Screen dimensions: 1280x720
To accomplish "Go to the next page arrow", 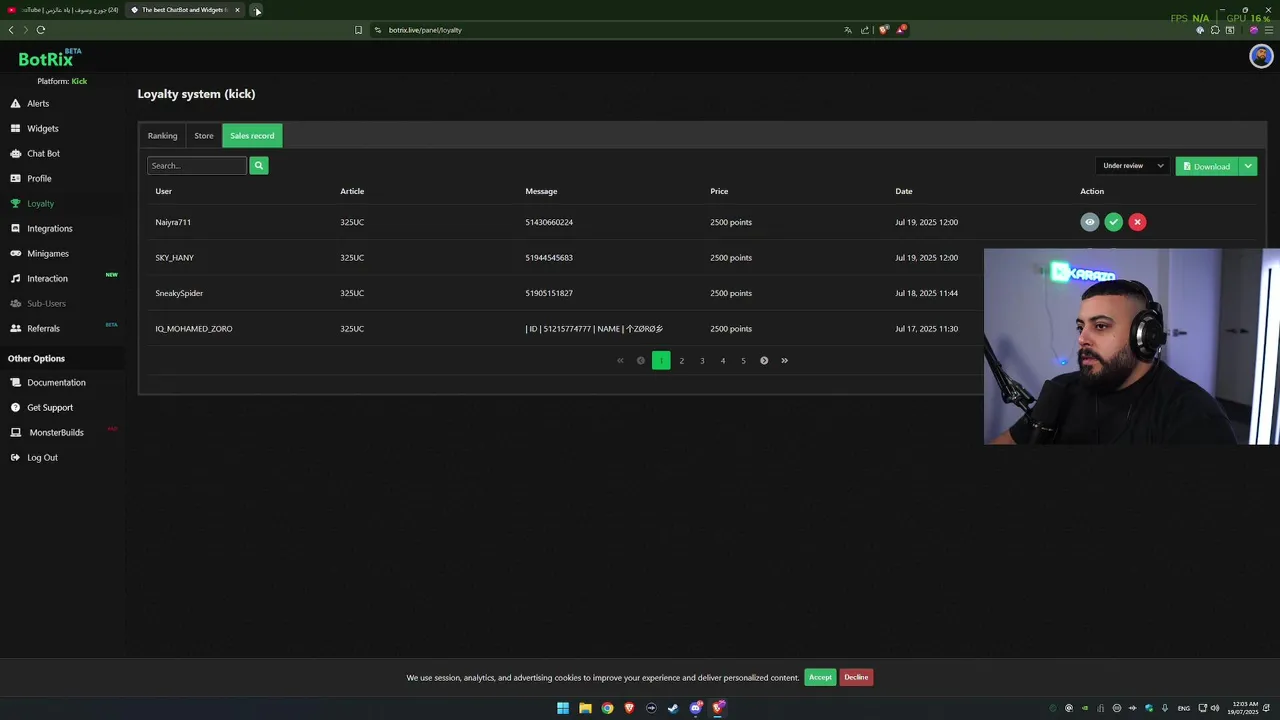I will [764, 361].
